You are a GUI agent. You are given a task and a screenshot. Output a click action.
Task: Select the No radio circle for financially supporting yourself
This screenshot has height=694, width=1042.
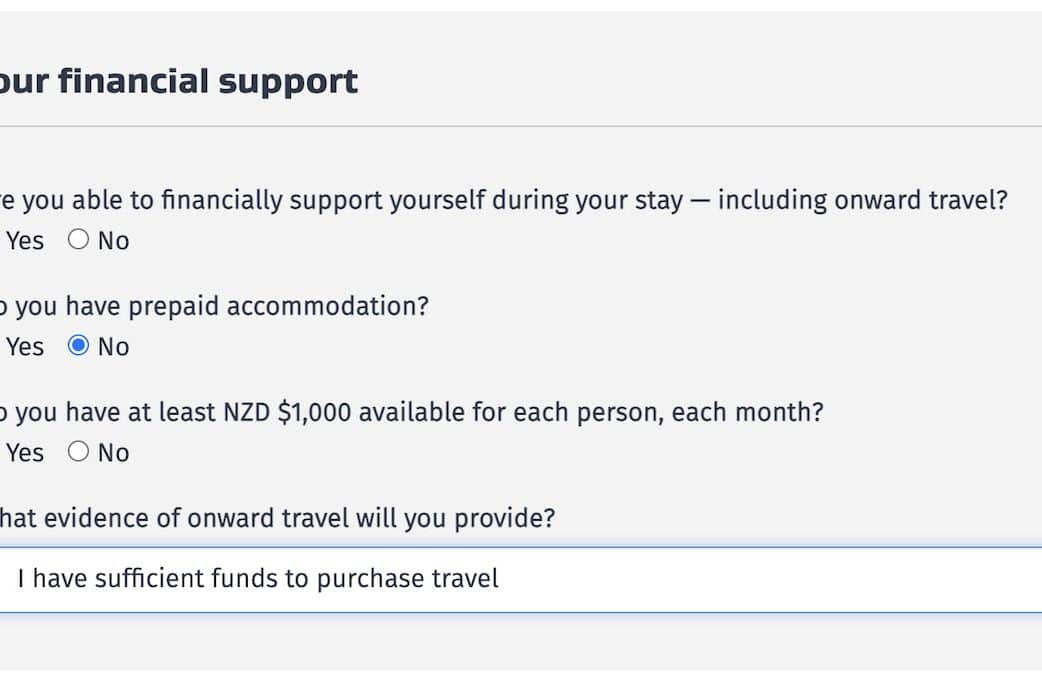click(78, 240)
